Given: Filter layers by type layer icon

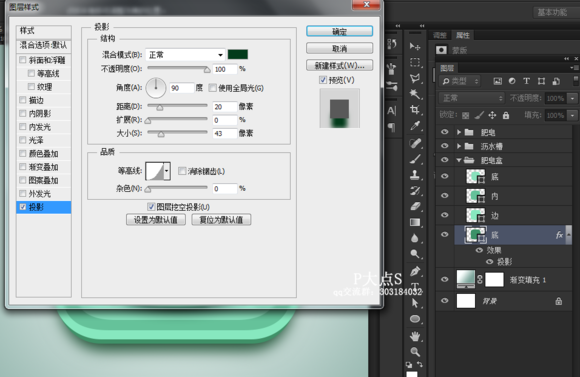Looking at the screenshot, I should (x=526, y=81).
